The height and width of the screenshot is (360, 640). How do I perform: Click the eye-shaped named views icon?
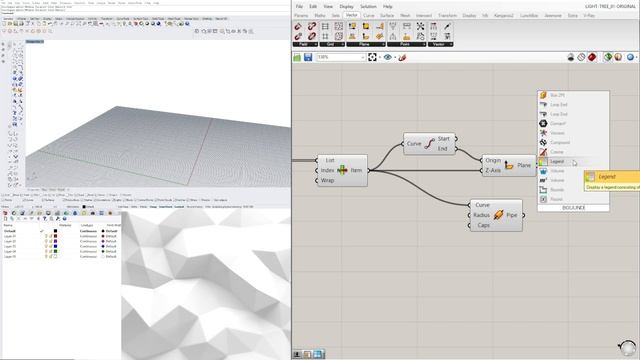pos(388,57)
